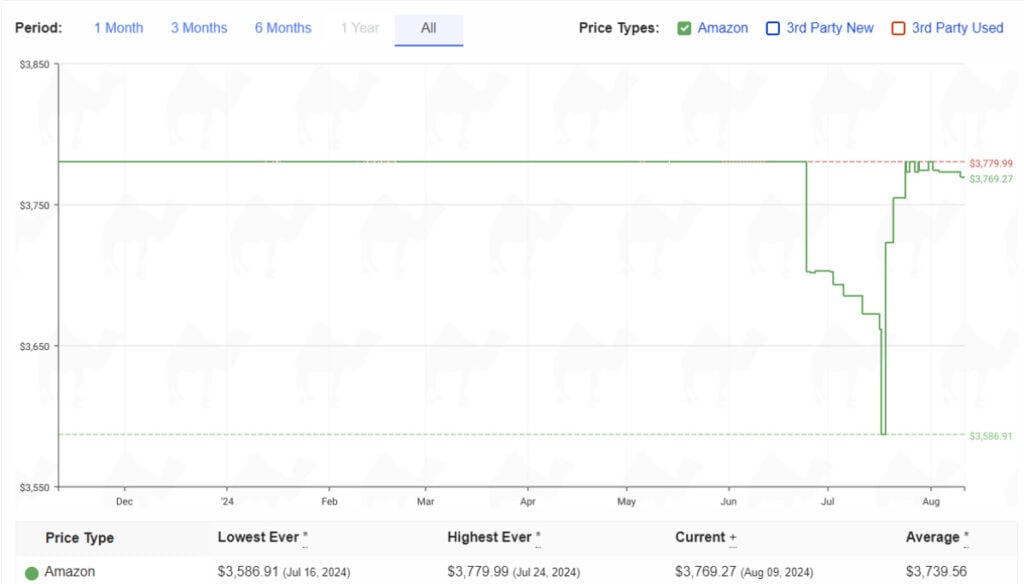Viewport: 1024px width, 584px height.
Task: Click the $3,779.99 highest price in table
Action: pyautogui.click(x=477, y=572)
